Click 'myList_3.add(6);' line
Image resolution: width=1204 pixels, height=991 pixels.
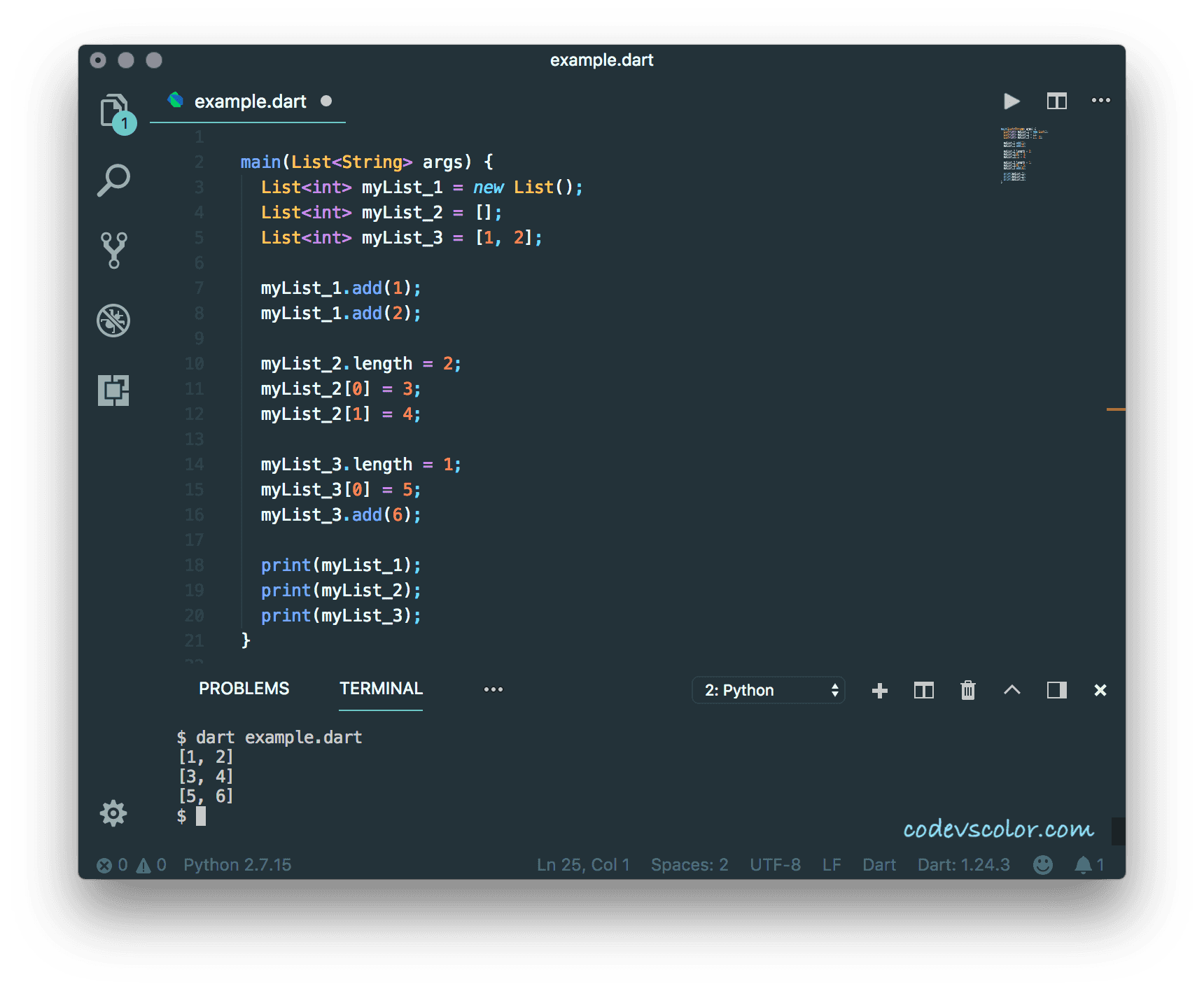click(341, 515)
